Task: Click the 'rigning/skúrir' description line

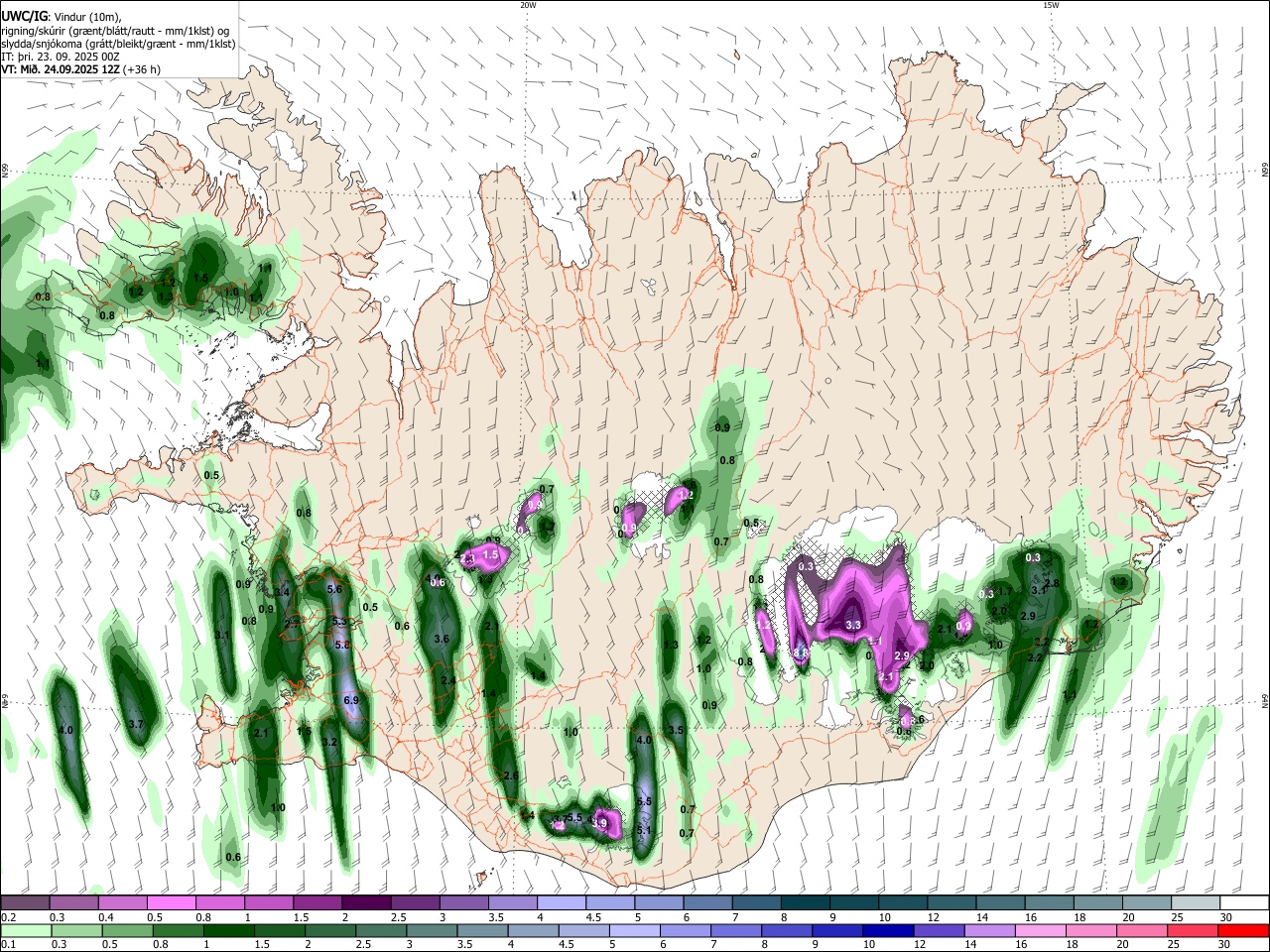Action: click(115, 30)
